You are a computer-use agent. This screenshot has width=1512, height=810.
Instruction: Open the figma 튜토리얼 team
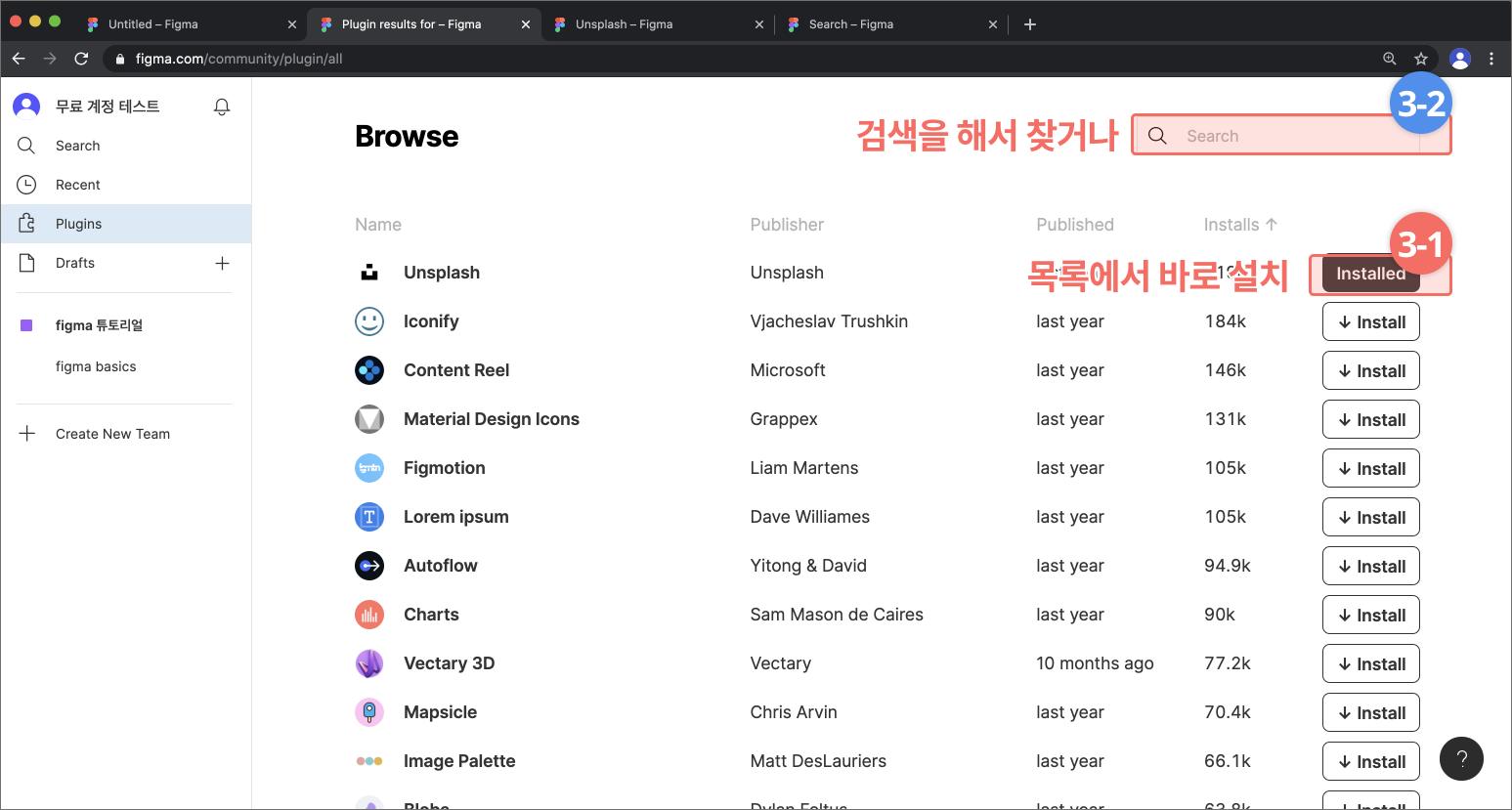99,325
